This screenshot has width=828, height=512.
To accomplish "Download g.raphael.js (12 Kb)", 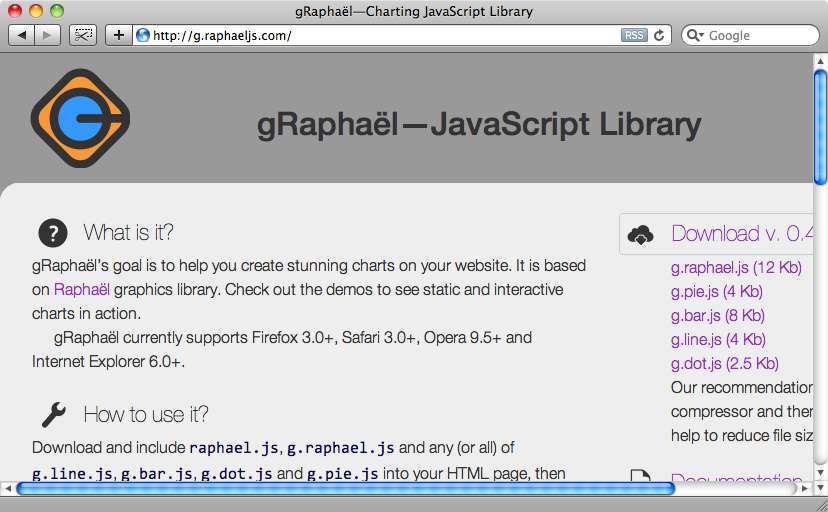I will coord(736,268).
